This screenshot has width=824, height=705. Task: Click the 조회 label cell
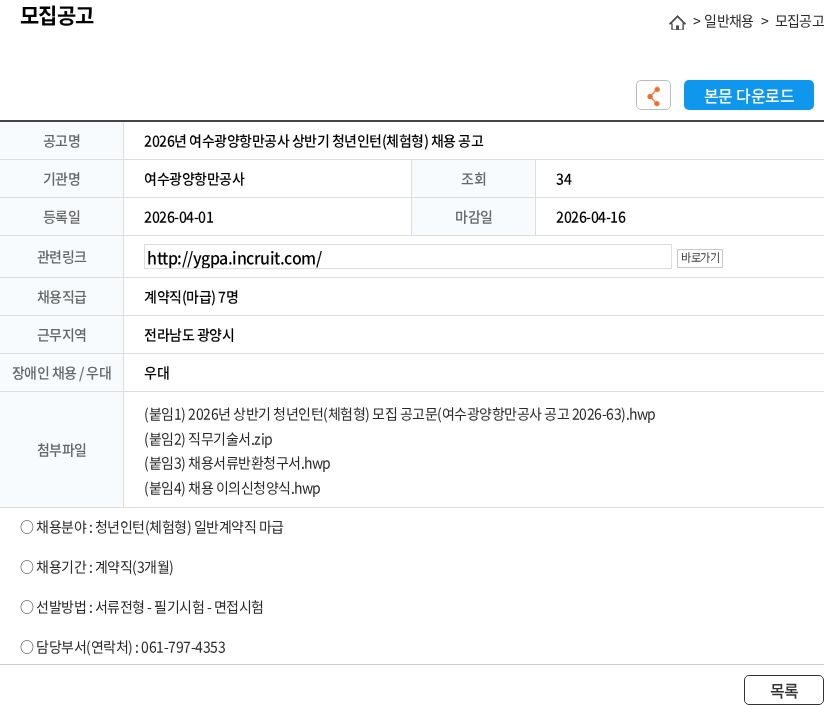click(x=473, y=179)
